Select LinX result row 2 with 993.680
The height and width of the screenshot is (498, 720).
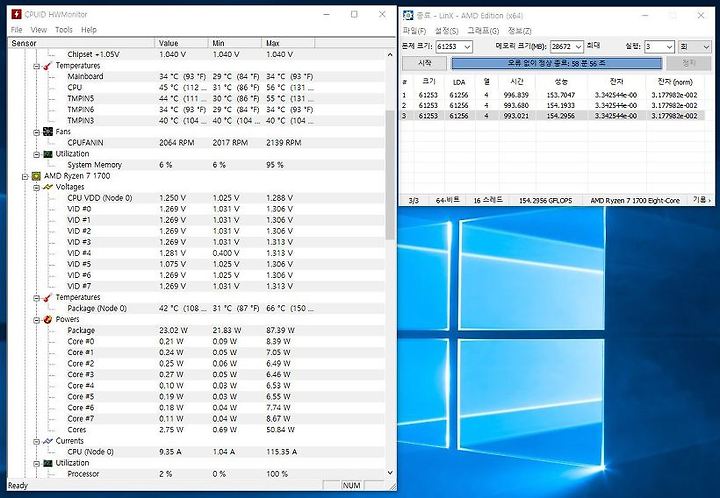[x=552, y=106]
